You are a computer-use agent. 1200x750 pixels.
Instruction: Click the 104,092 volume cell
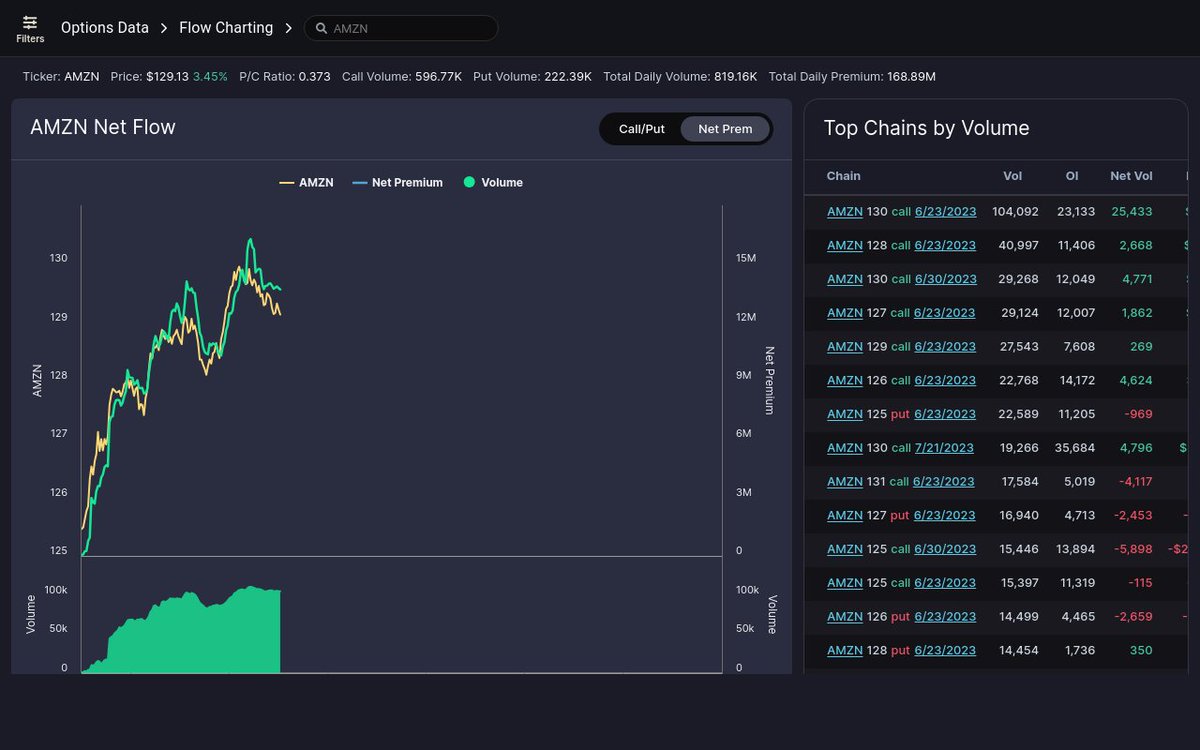tap(1015, 212)
